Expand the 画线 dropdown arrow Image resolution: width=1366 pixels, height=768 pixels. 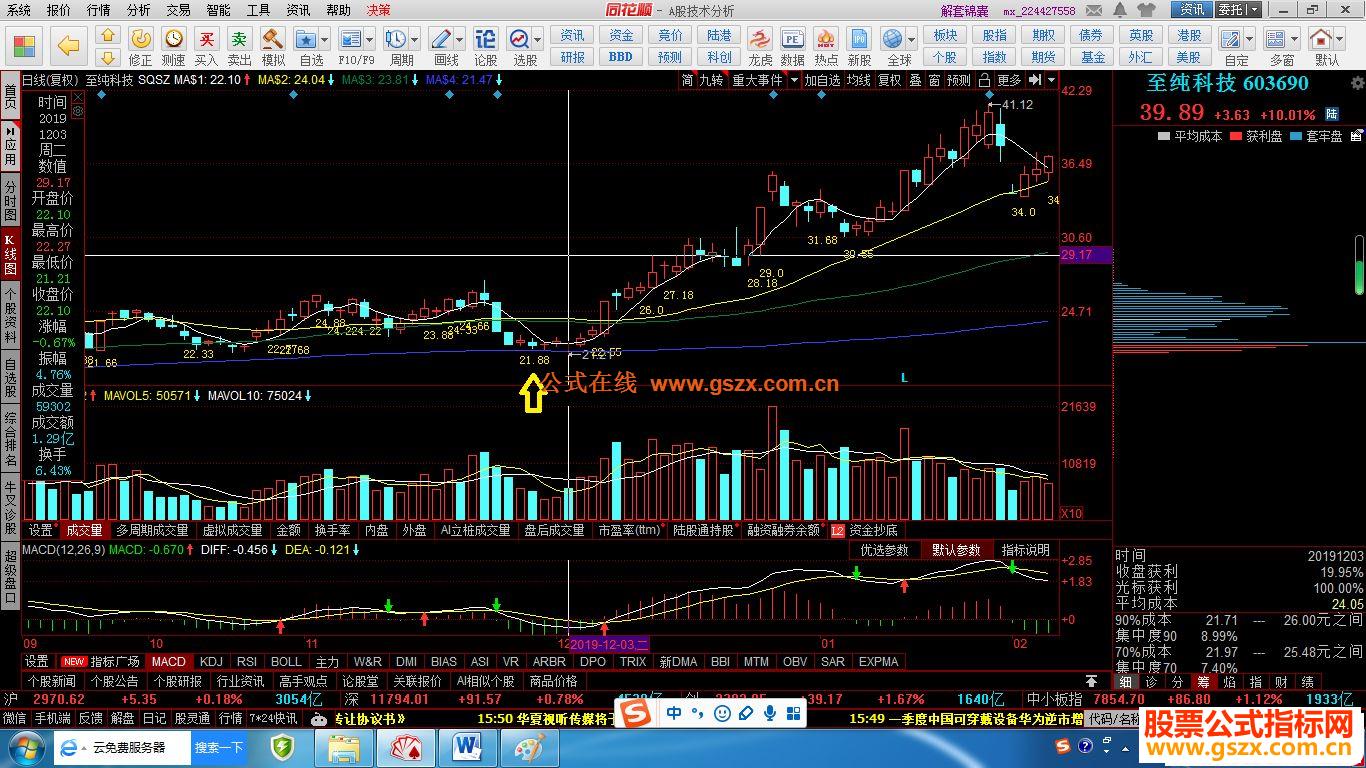tap(459, 39)
